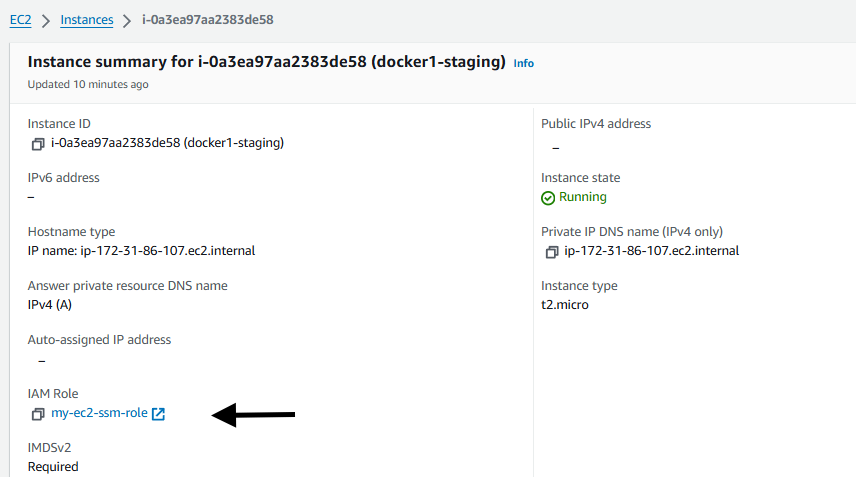Click the breadcrumb chevron after EC2

46,21
